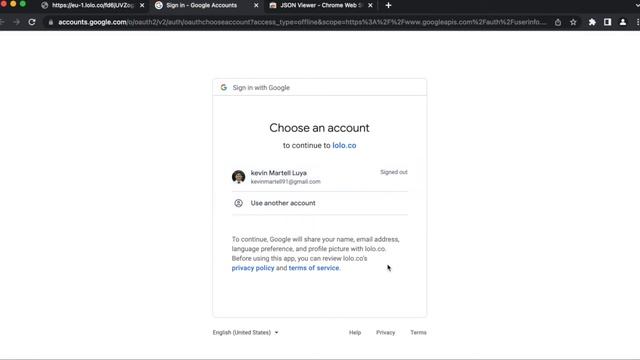Open the Extensions puzzle icon
The height and width of the screenshot is (360, 640).
(x=592, y=22)
